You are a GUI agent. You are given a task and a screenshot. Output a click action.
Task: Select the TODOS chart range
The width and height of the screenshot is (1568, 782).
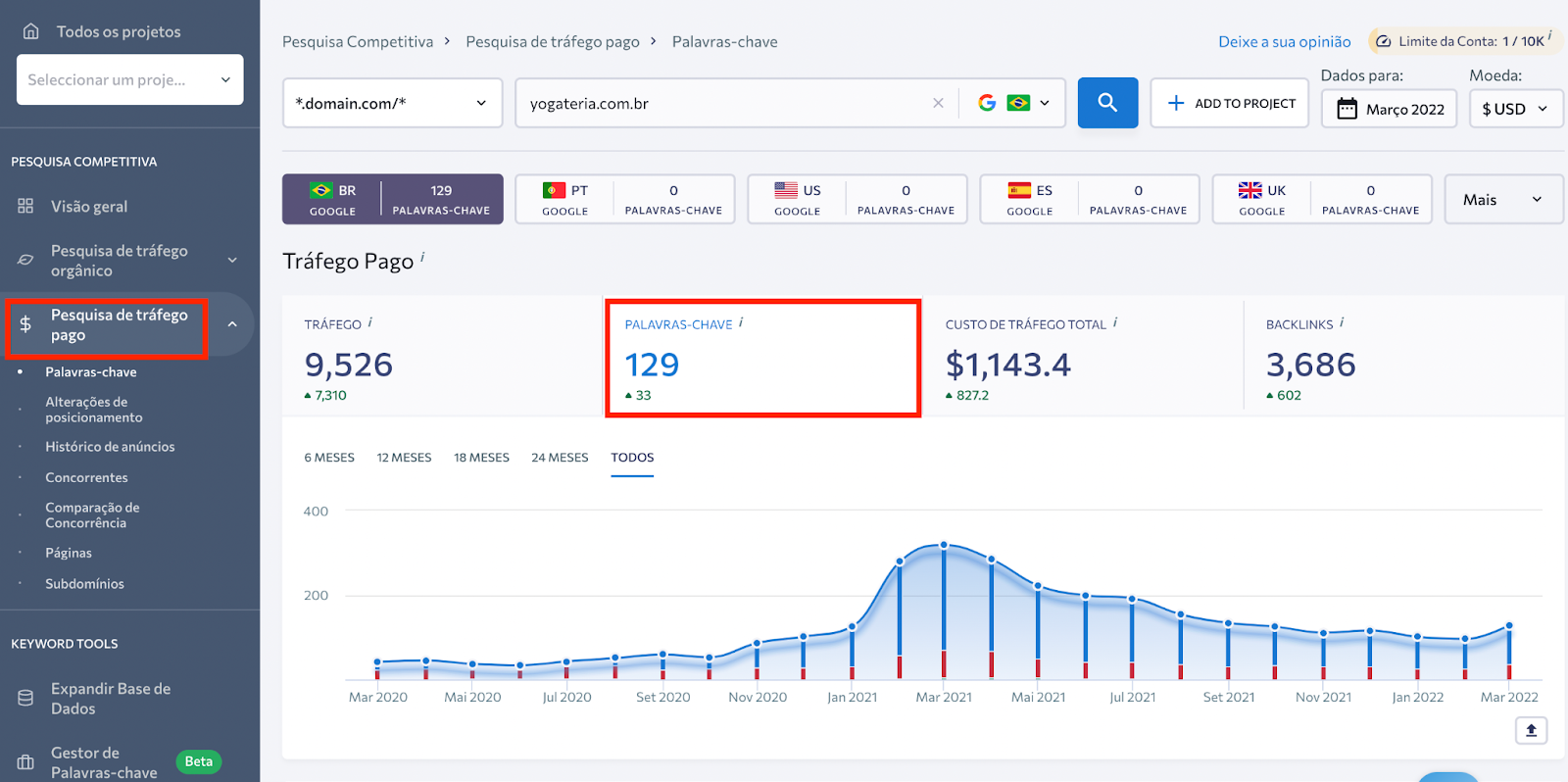632,458
